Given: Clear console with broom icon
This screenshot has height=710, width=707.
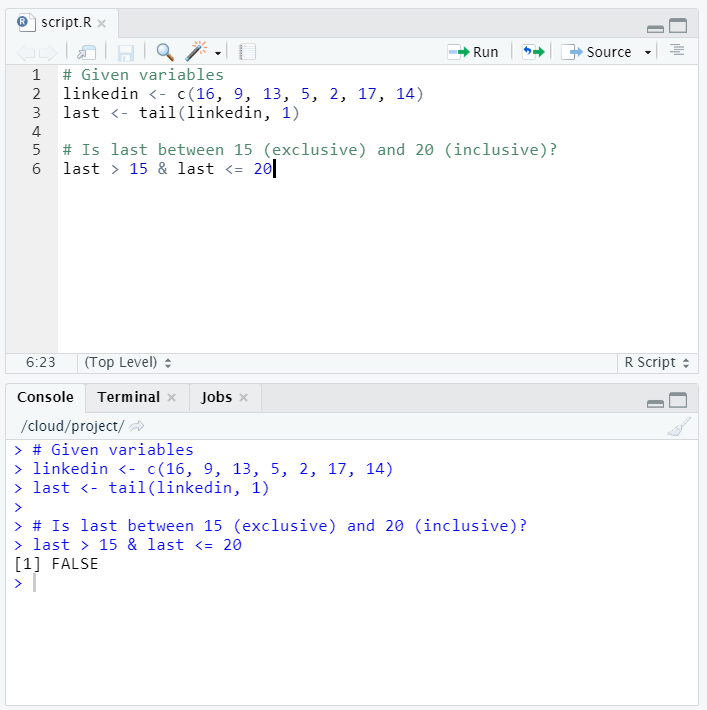Looking at the screenshot, I should click(x=679, y=427).
